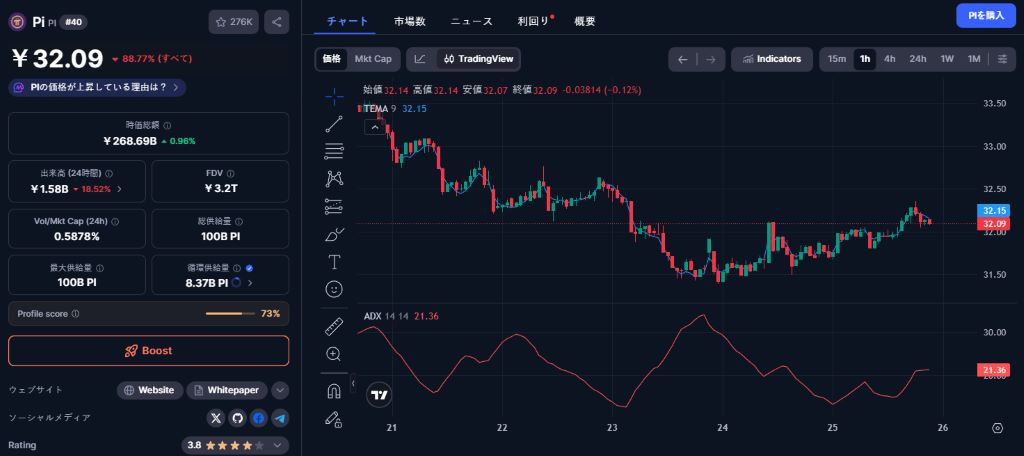
Task: Collapse the TEMA indicator legend
Action: (x=375, y=127)
